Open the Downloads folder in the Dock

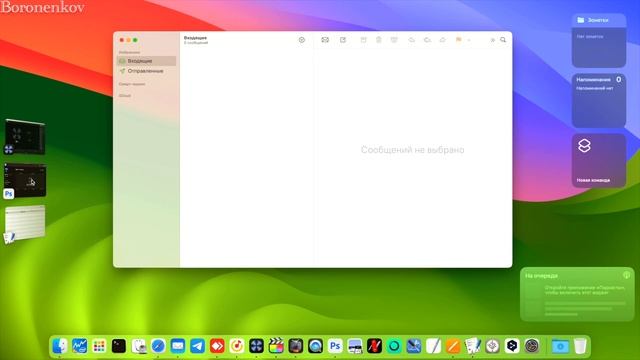tap(560, 346)
